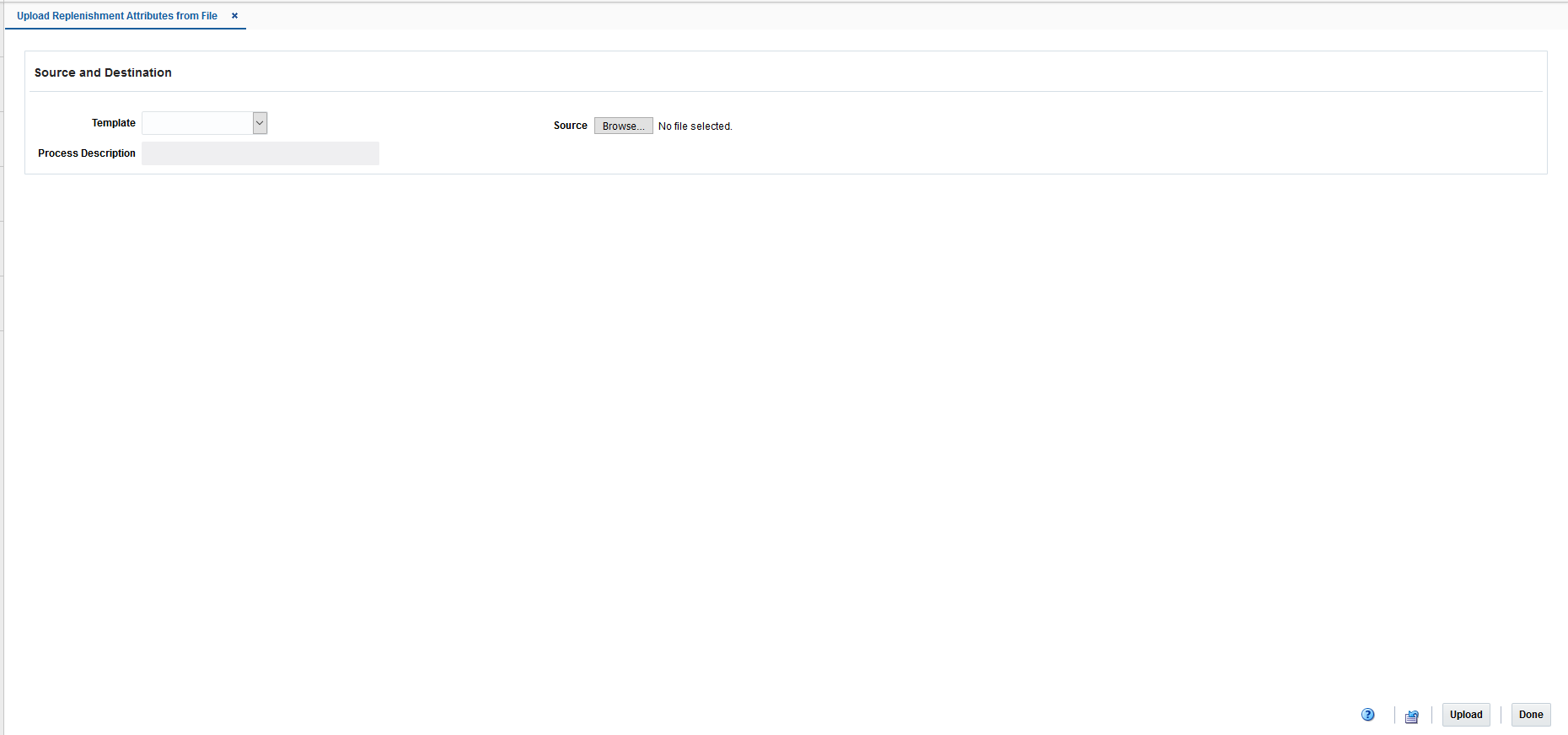Click the Process Description label
Viewport: 1568px width, 735px height.
(87, 153)
